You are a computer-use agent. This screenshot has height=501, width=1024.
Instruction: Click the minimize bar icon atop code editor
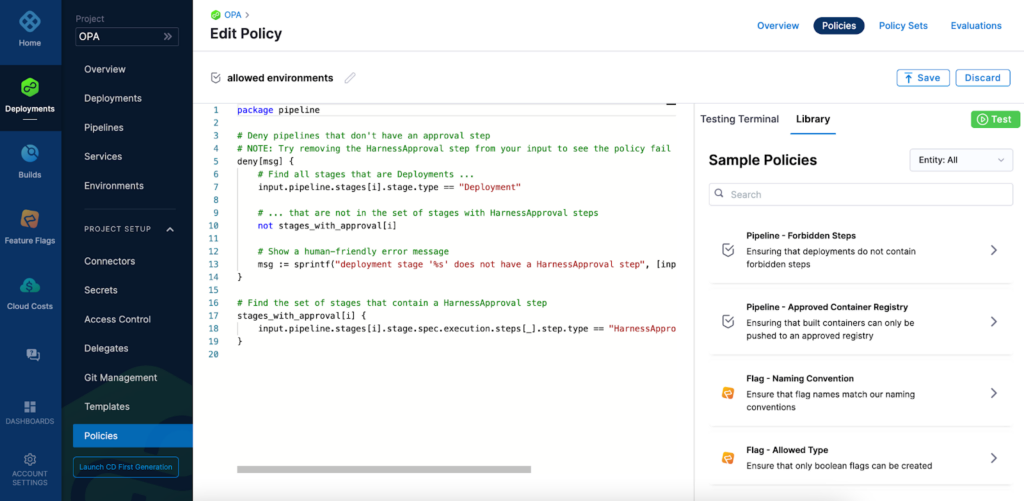pyautogui.click(x=671, y=103)
